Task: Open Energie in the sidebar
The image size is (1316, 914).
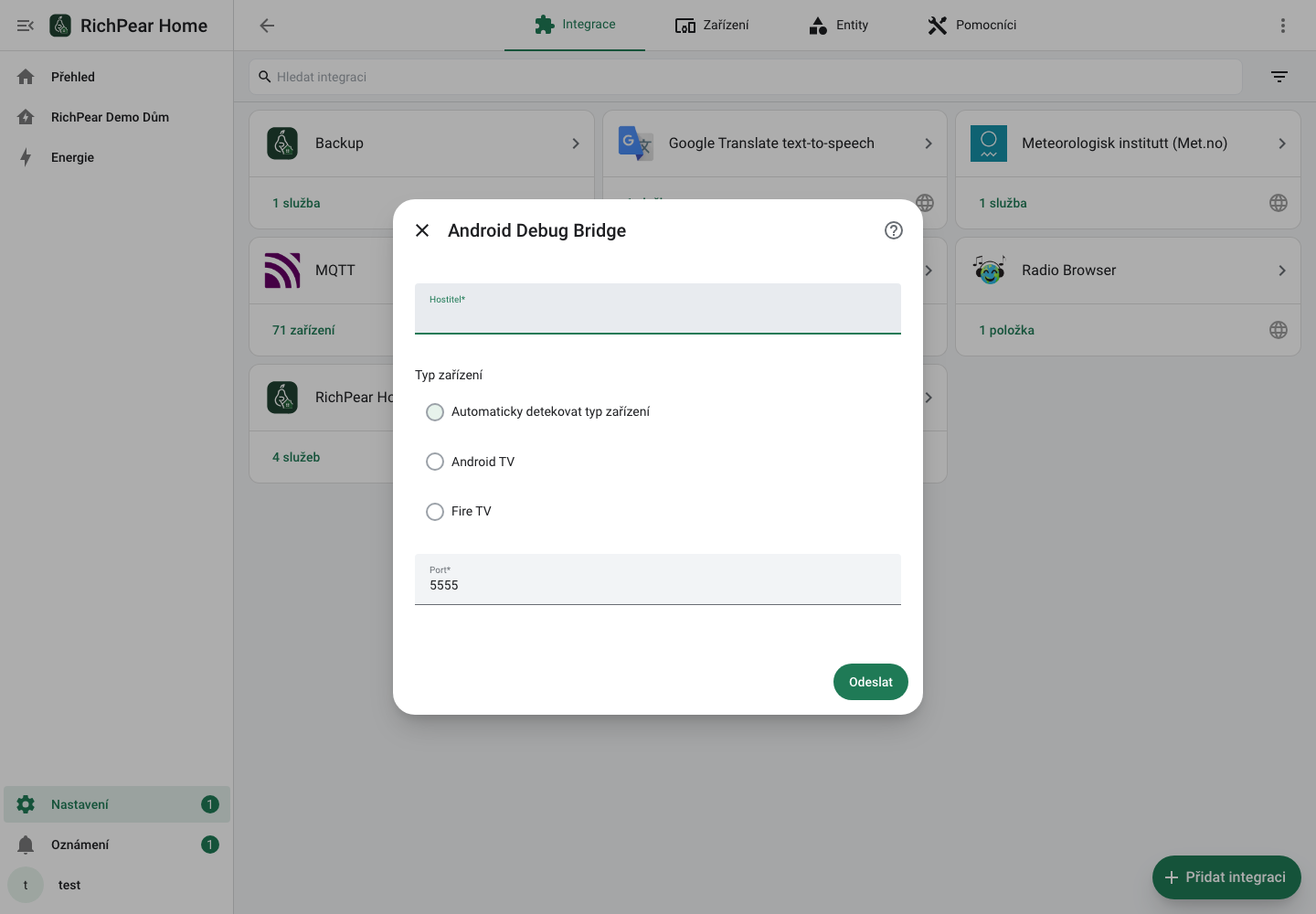Action: click(x=117, y=157)
